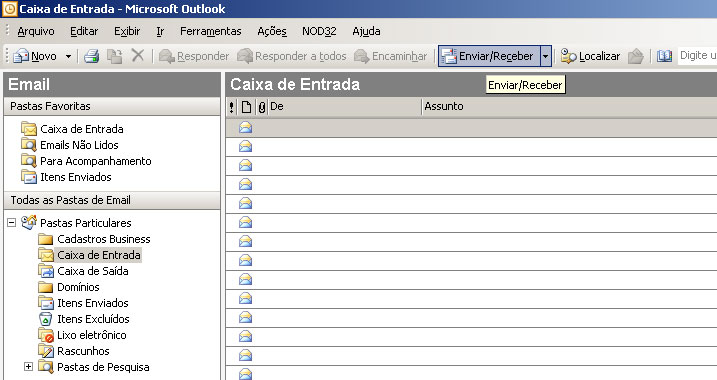The image size is (717, 380).
Task: Click the Enviar/Receber button
Action: tap(489, 56)
